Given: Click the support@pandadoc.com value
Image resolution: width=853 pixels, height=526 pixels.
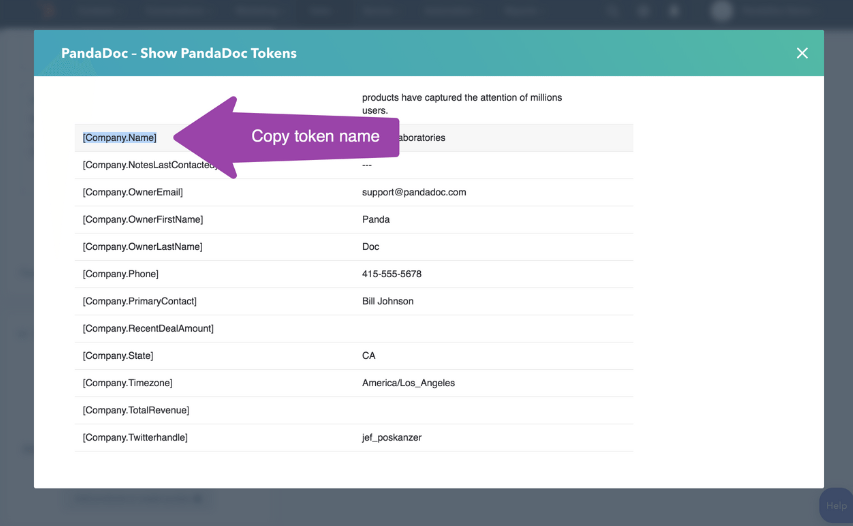Looking at the screenshot, I should (x=414, y=192).
